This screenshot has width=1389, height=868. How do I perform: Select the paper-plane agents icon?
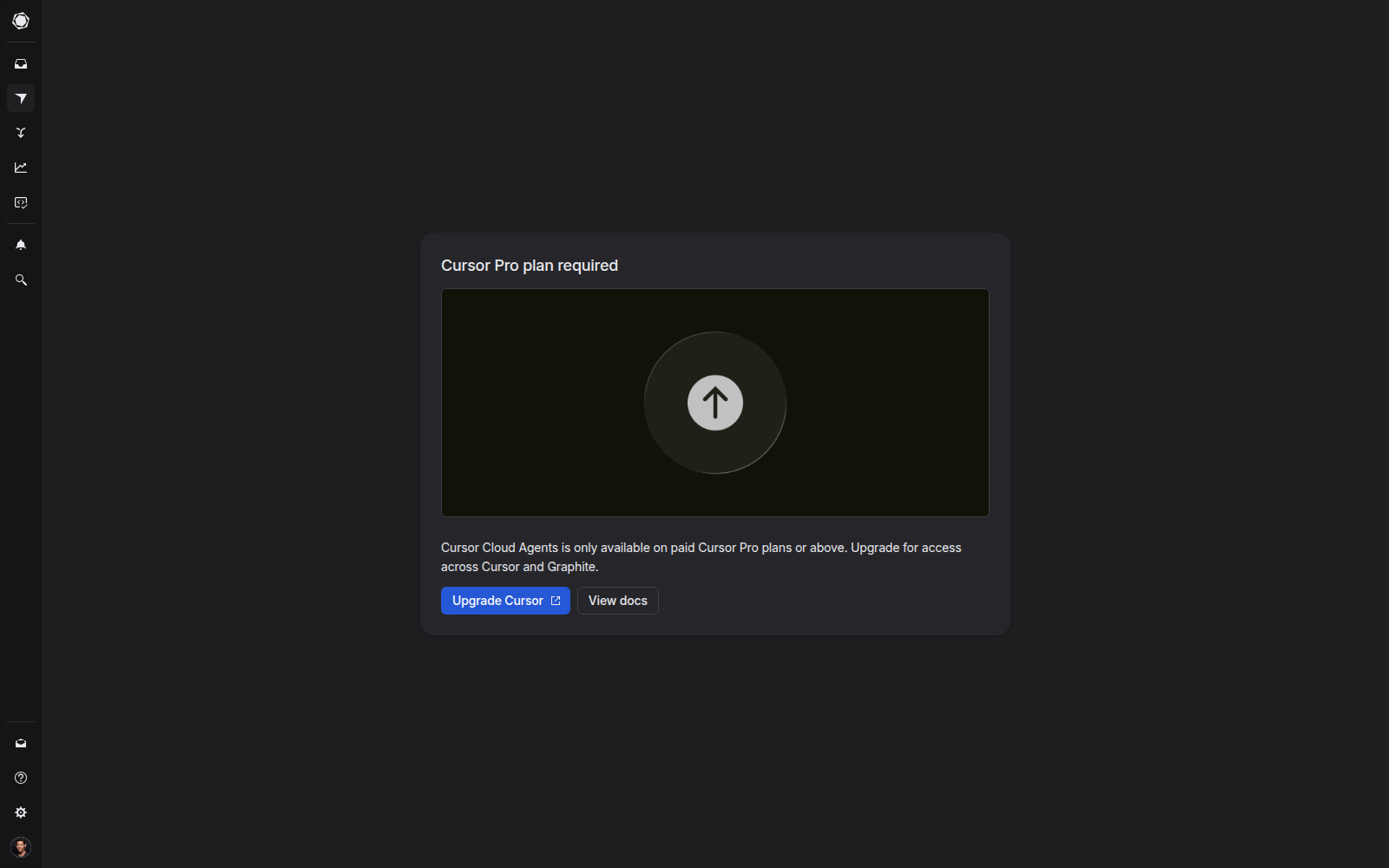[x=21, y=98]
